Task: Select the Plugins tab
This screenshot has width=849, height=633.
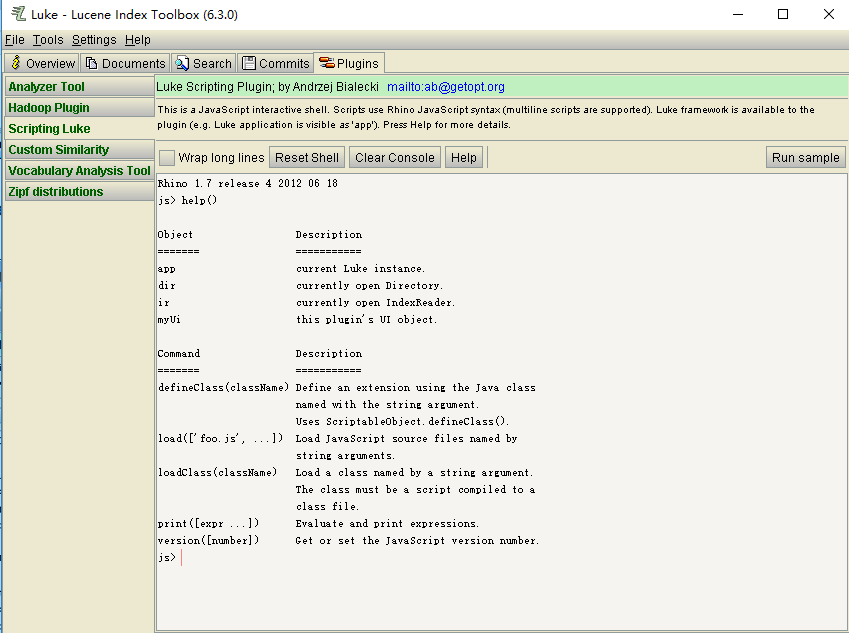Action: pos(349,63)
